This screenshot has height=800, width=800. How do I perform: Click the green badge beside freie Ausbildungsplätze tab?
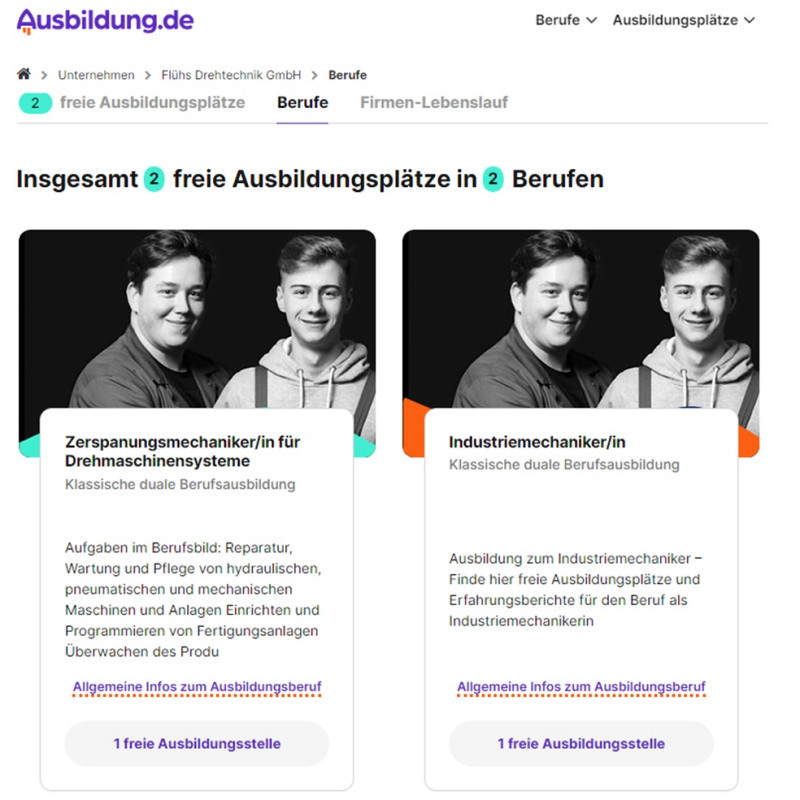35,103
